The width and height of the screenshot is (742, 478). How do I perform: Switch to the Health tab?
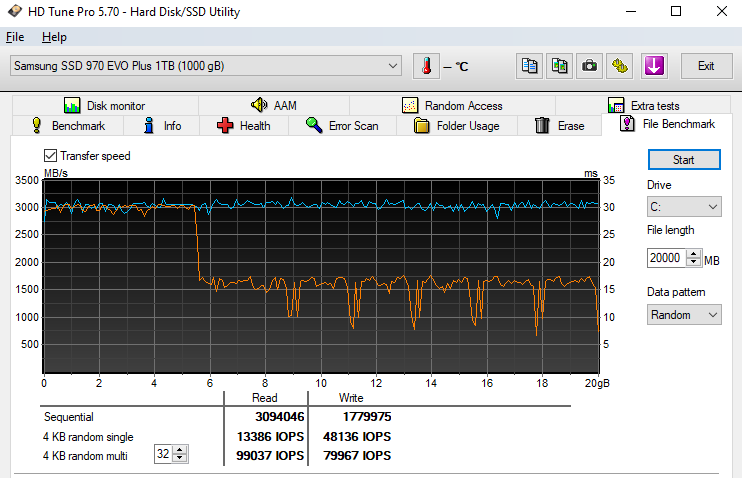(244, 126)
